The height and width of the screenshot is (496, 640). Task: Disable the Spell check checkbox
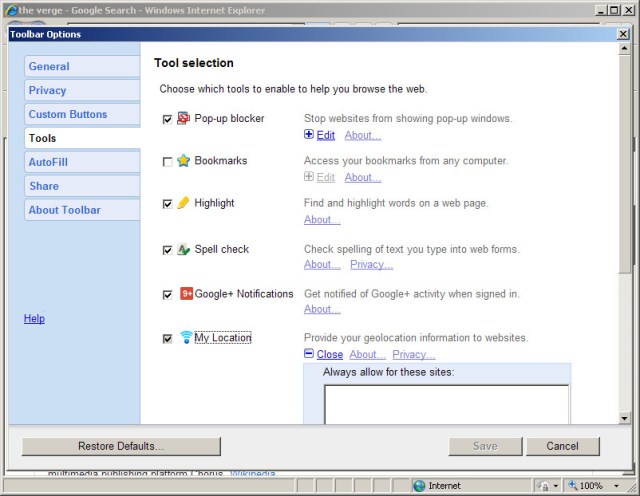(x=167, y=250)
